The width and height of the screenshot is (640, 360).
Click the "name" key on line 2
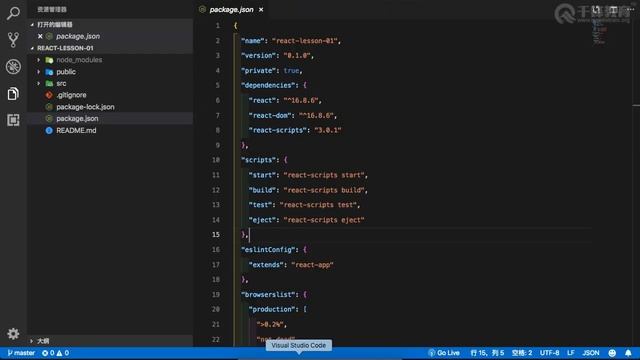(x=253, y=41)
